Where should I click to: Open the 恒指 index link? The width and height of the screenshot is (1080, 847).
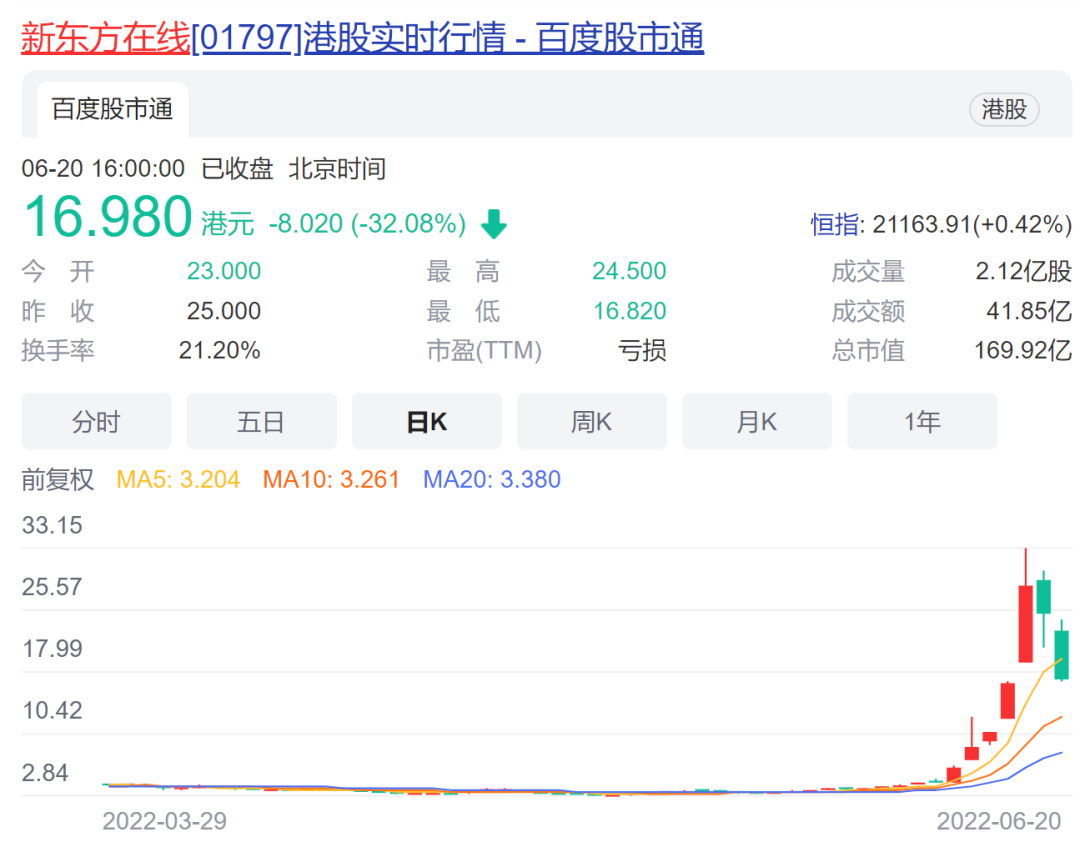(x=834, y=225)
